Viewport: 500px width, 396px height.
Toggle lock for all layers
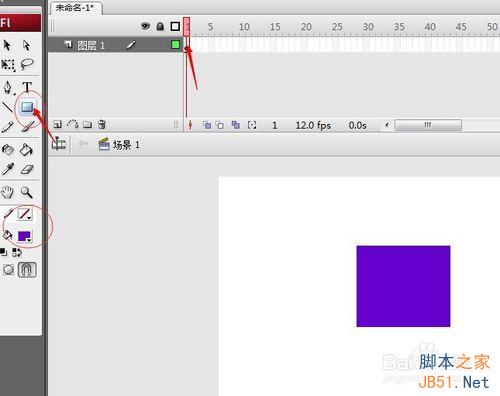160,26
